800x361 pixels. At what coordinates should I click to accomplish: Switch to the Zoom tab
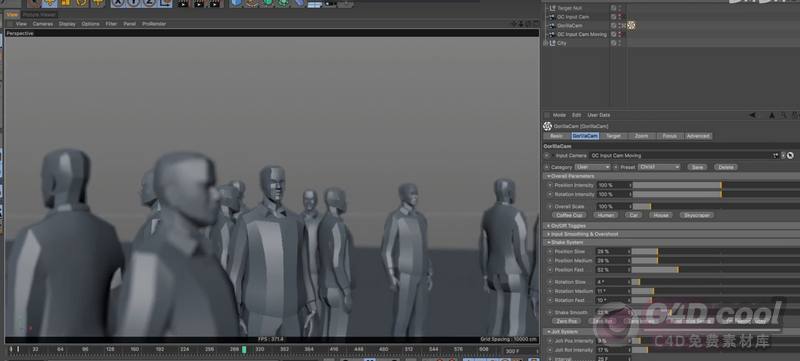coord(641,136)
